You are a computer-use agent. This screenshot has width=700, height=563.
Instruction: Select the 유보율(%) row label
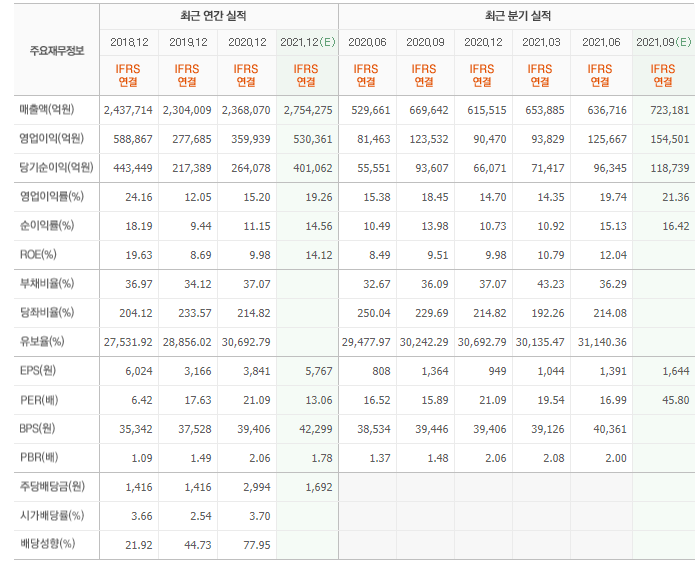pyautogui.click(x=42, y=342)
